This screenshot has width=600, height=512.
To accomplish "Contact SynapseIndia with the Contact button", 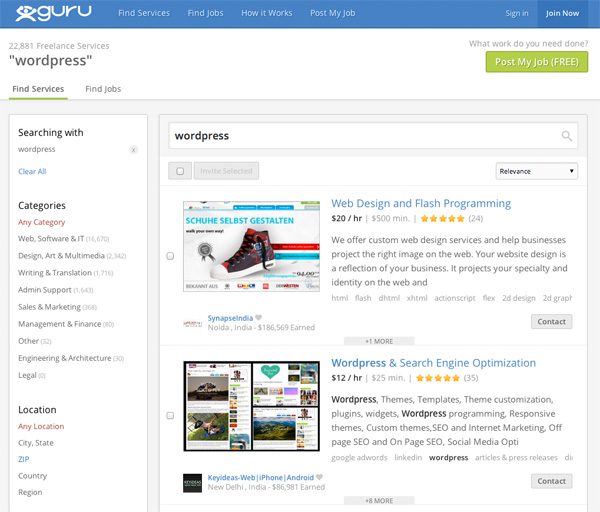I will pos(551,322).
